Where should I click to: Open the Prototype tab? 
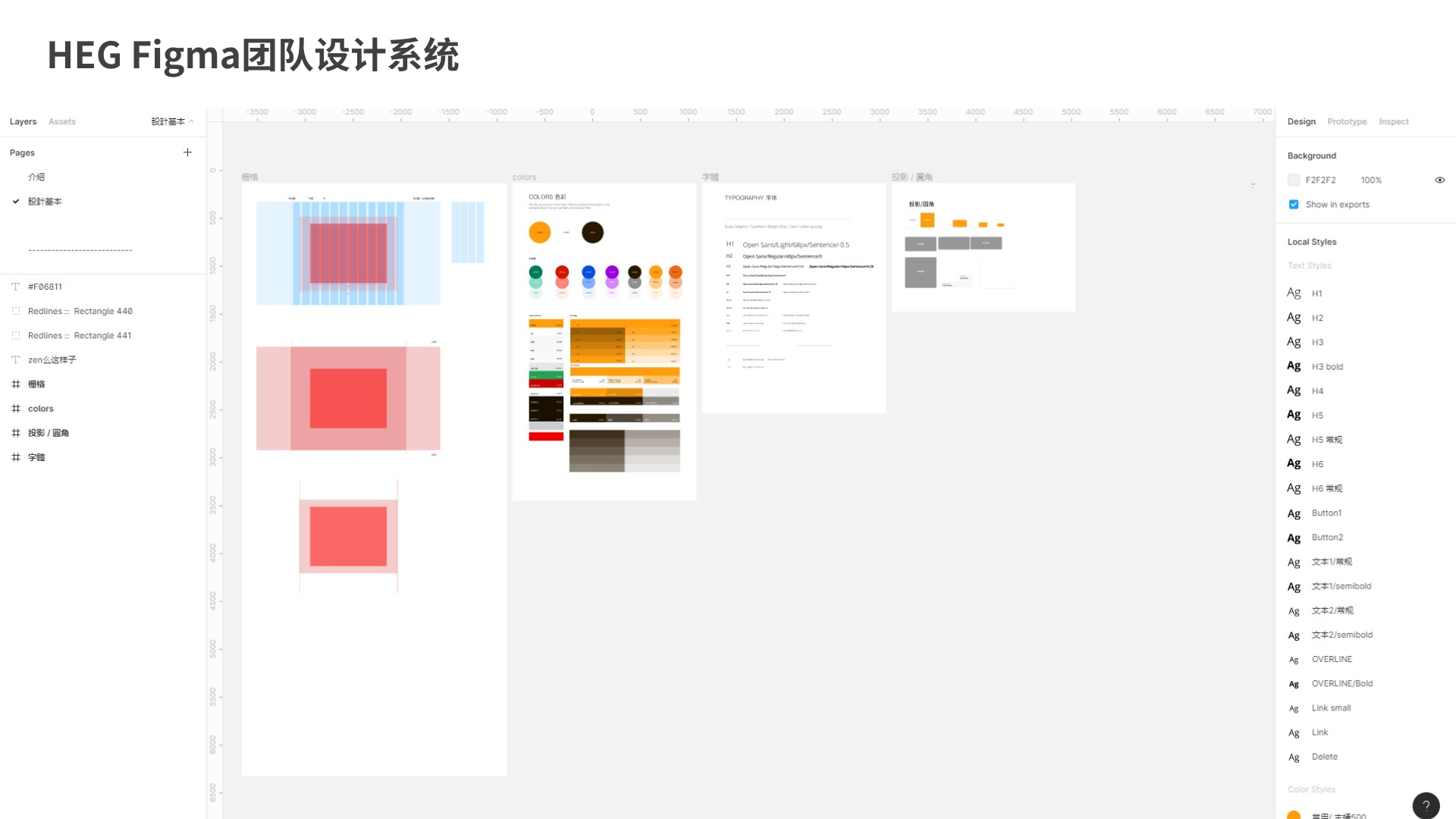point(1347,121)
